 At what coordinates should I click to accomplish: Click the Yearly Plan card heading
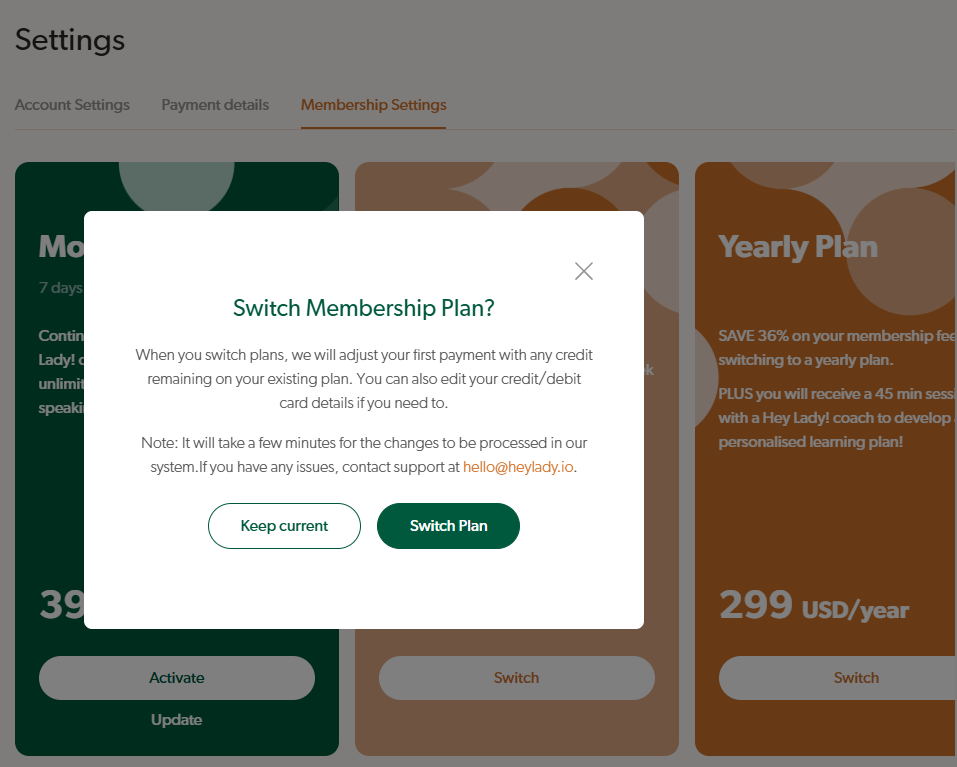click(x=798, y=247)
